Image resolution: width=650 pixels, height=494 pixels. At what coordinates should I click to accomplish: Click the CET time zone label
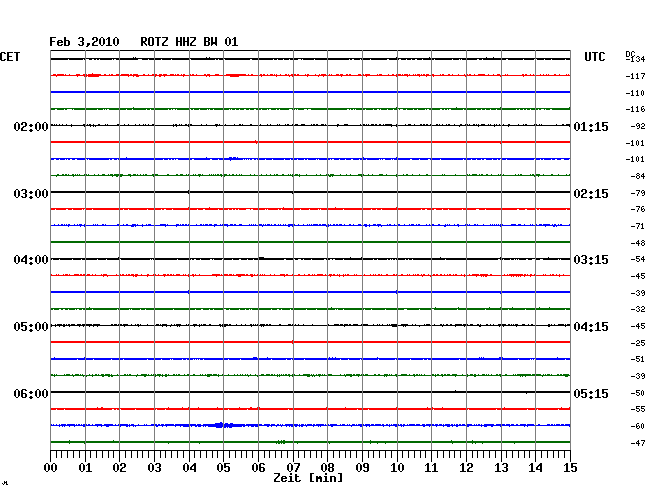[10, 57]
